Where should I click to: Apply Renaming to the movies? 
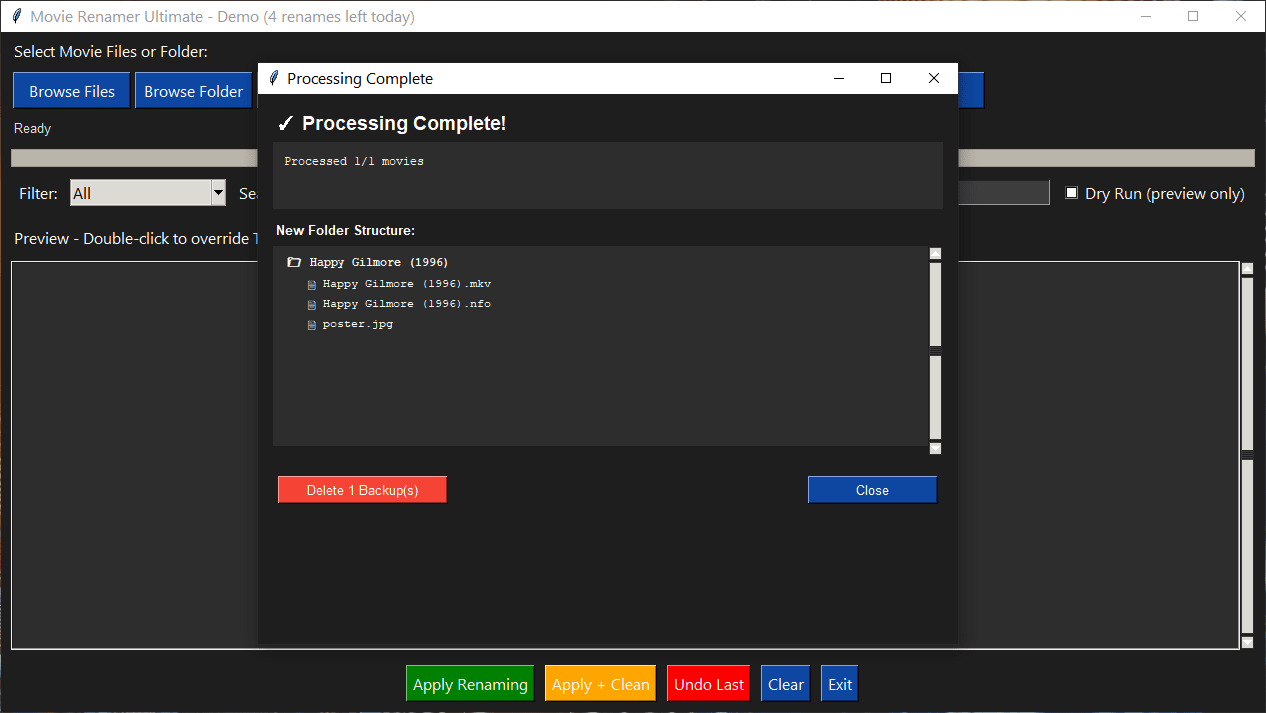click(469, 683)
